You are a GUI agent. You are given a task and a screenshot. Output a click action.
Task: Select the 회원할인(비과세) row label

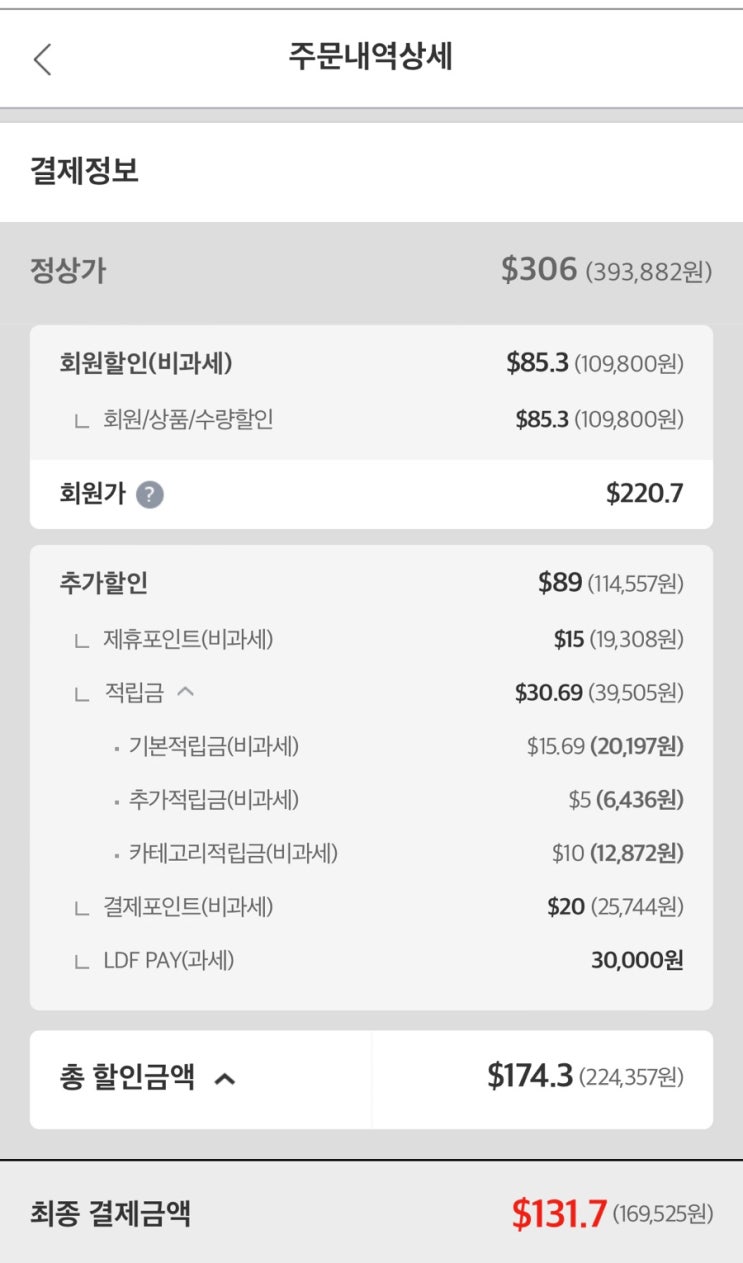146,364
